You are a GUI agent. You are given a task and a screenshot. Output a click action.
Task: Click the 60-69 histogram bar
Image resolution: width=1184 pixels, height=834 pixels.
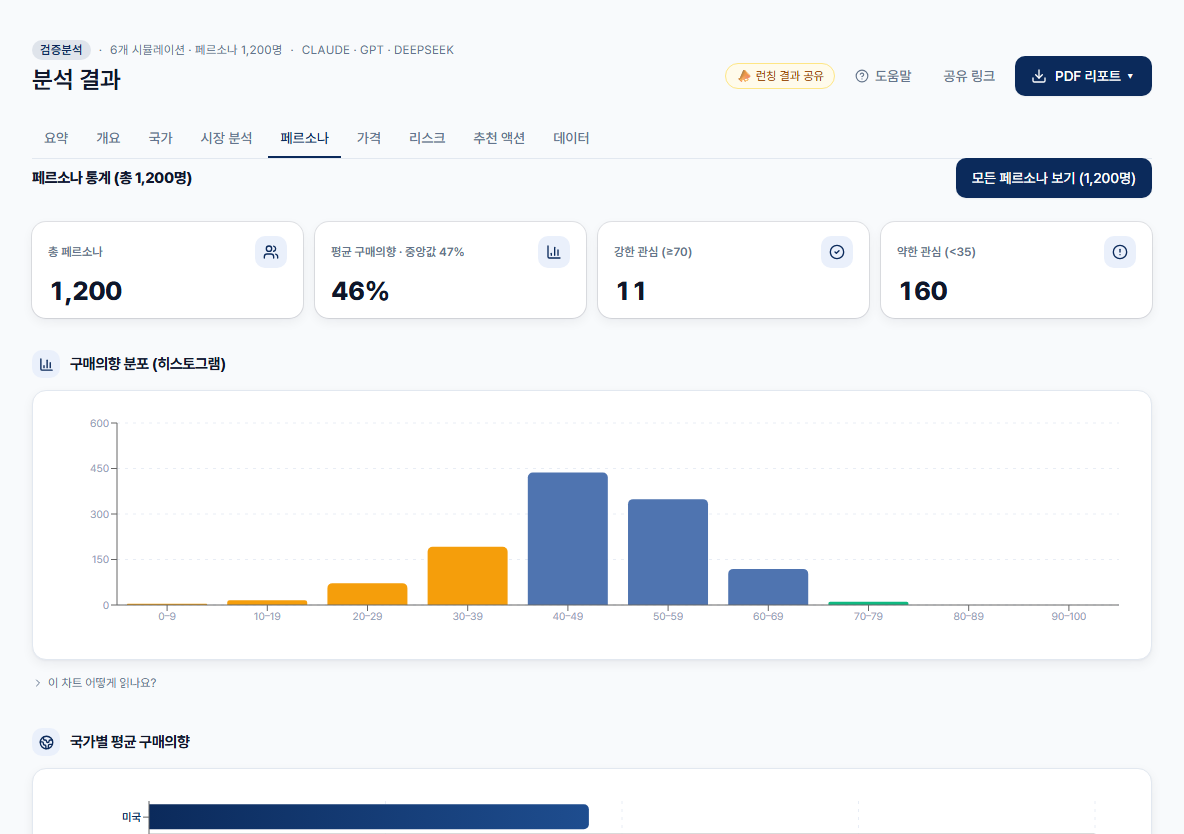(768, 587)
